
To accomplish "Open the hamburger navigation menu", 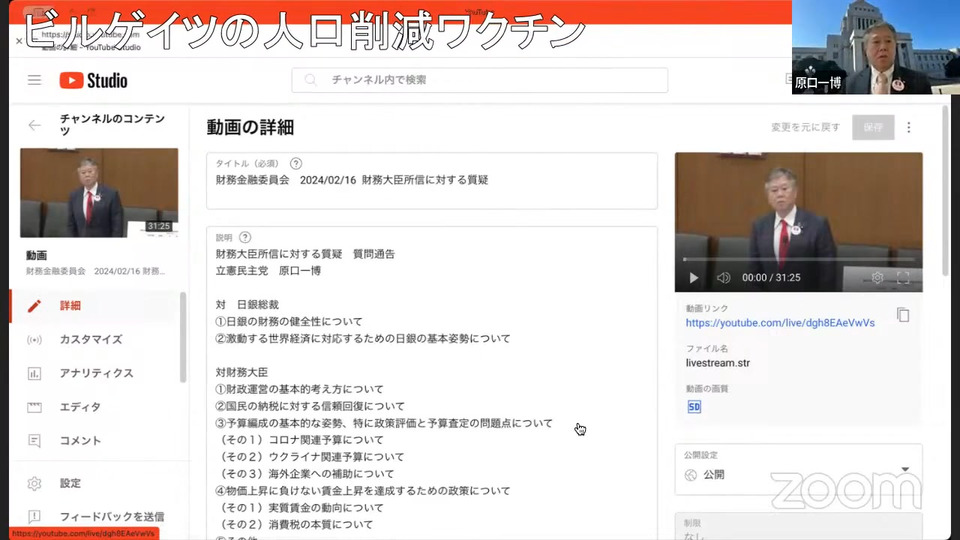I will (x=34, y=80).
